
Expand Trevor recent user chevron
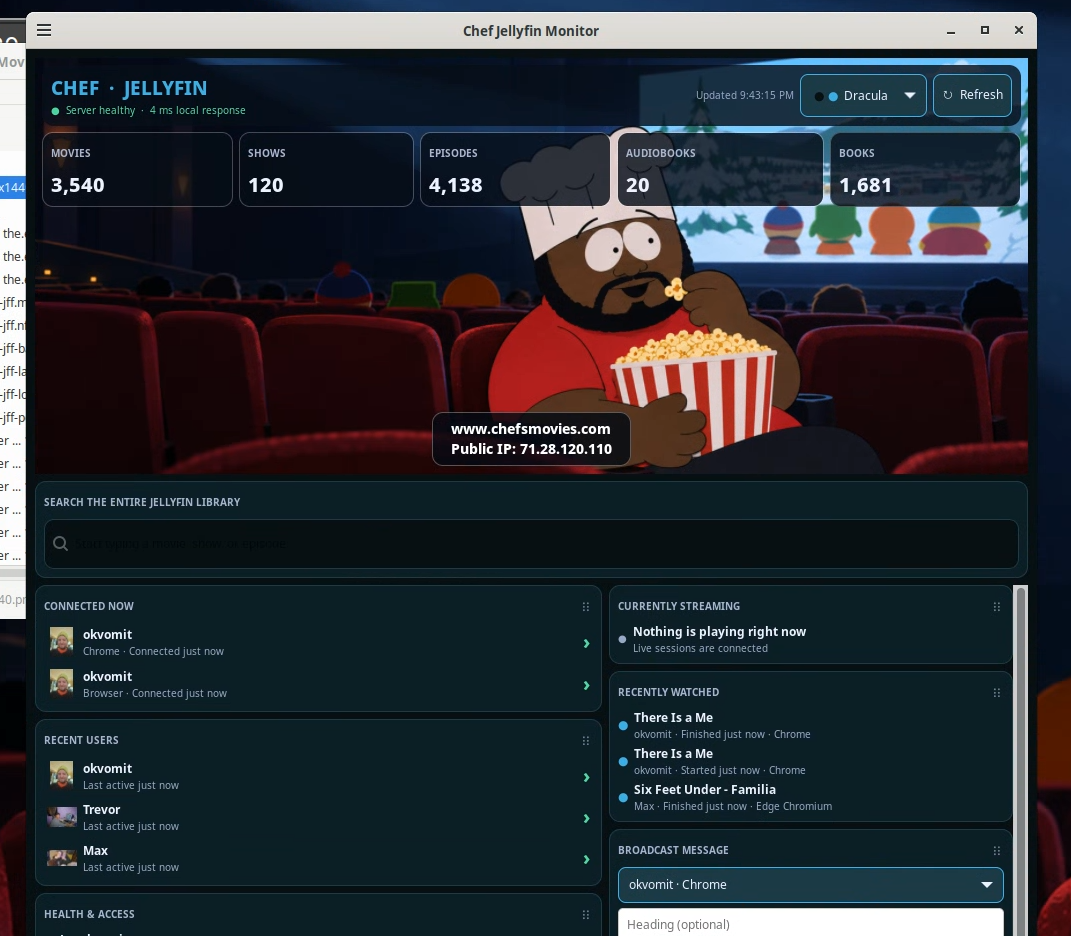[586, 818]
